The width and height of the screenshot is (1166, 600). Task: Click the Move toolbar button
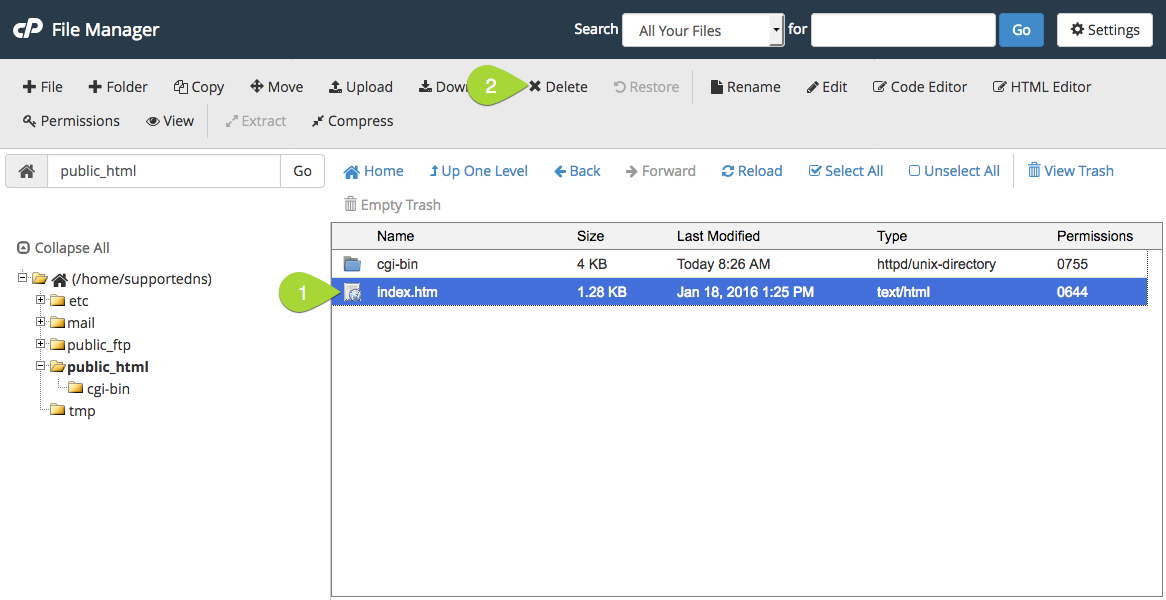(277, 87)
